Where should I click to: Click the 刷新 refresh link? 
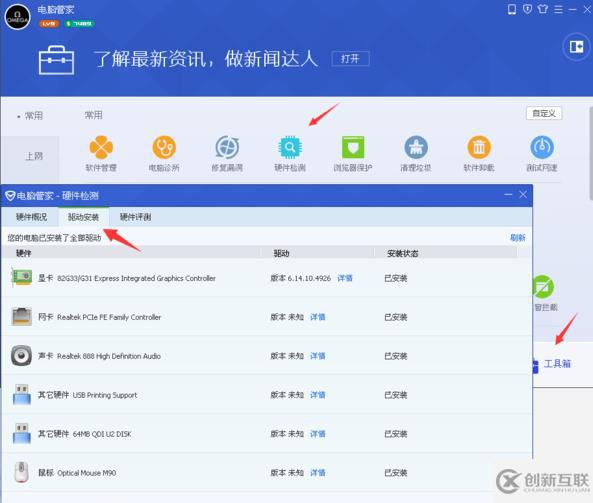tap(518, 238)
